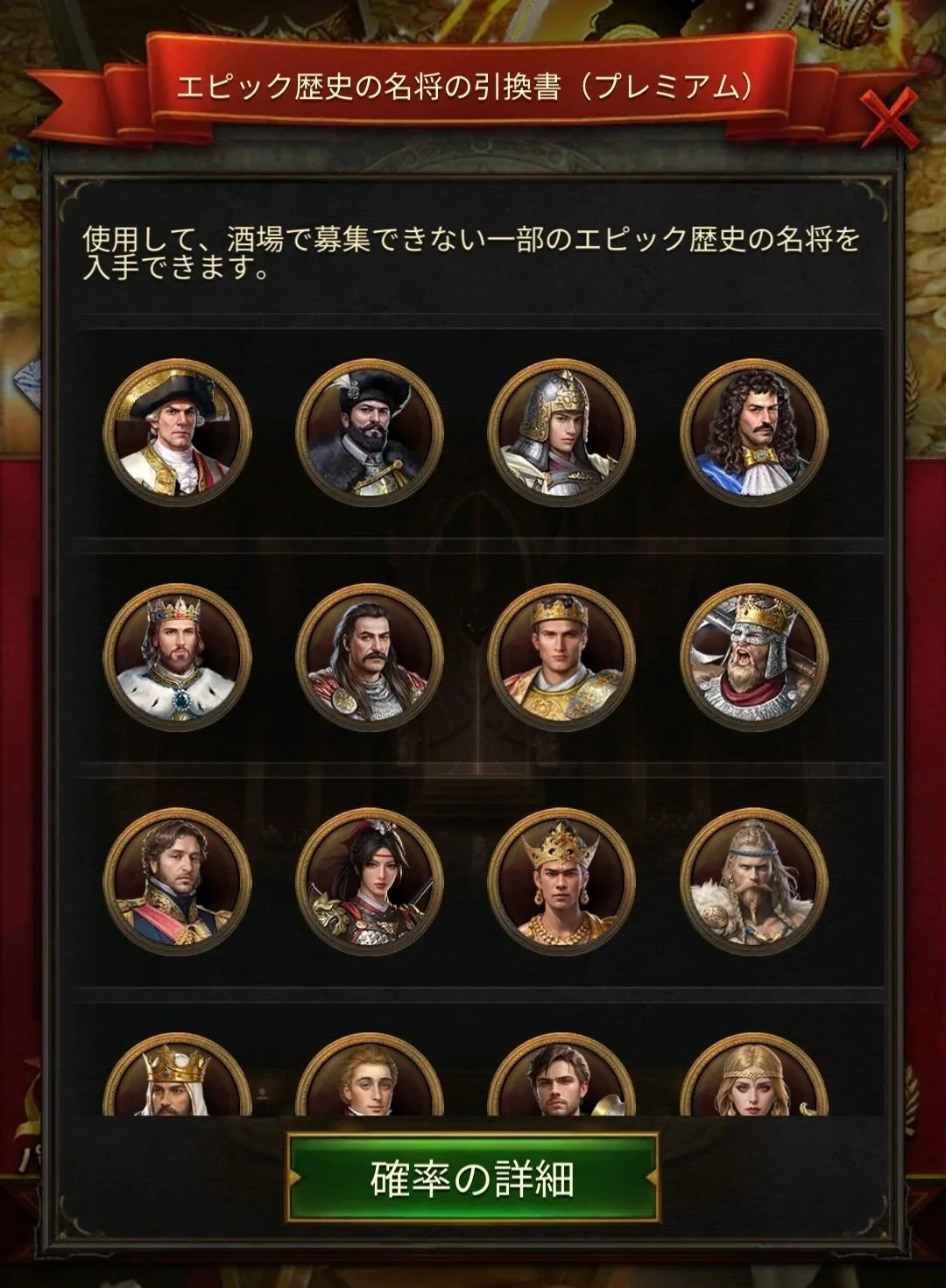
Task: Select the long curly-haired general portrait
Action: click(753, 433)
